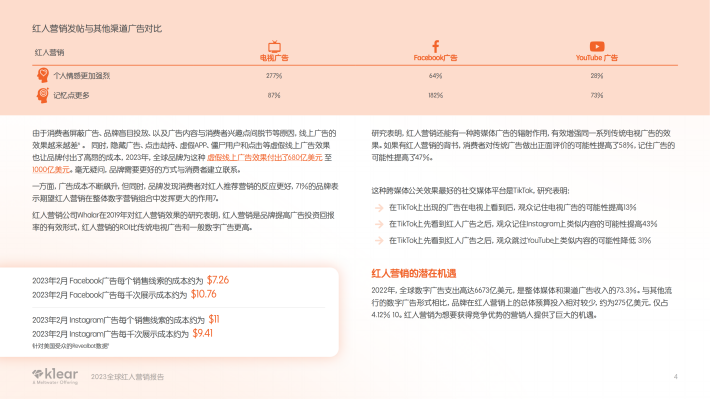
Task: Click the head icon beside 记忆点更多
Action: [43, 95]
